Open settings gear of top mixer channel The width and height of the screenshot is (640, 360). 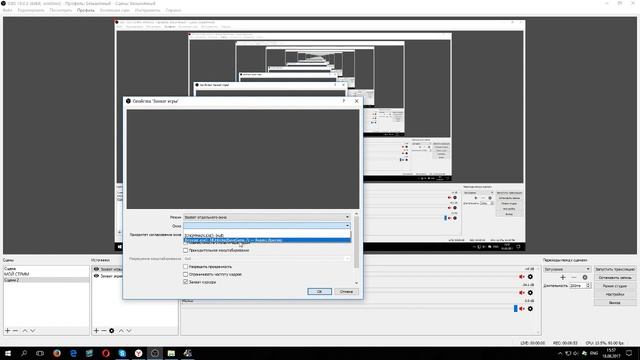530,277
